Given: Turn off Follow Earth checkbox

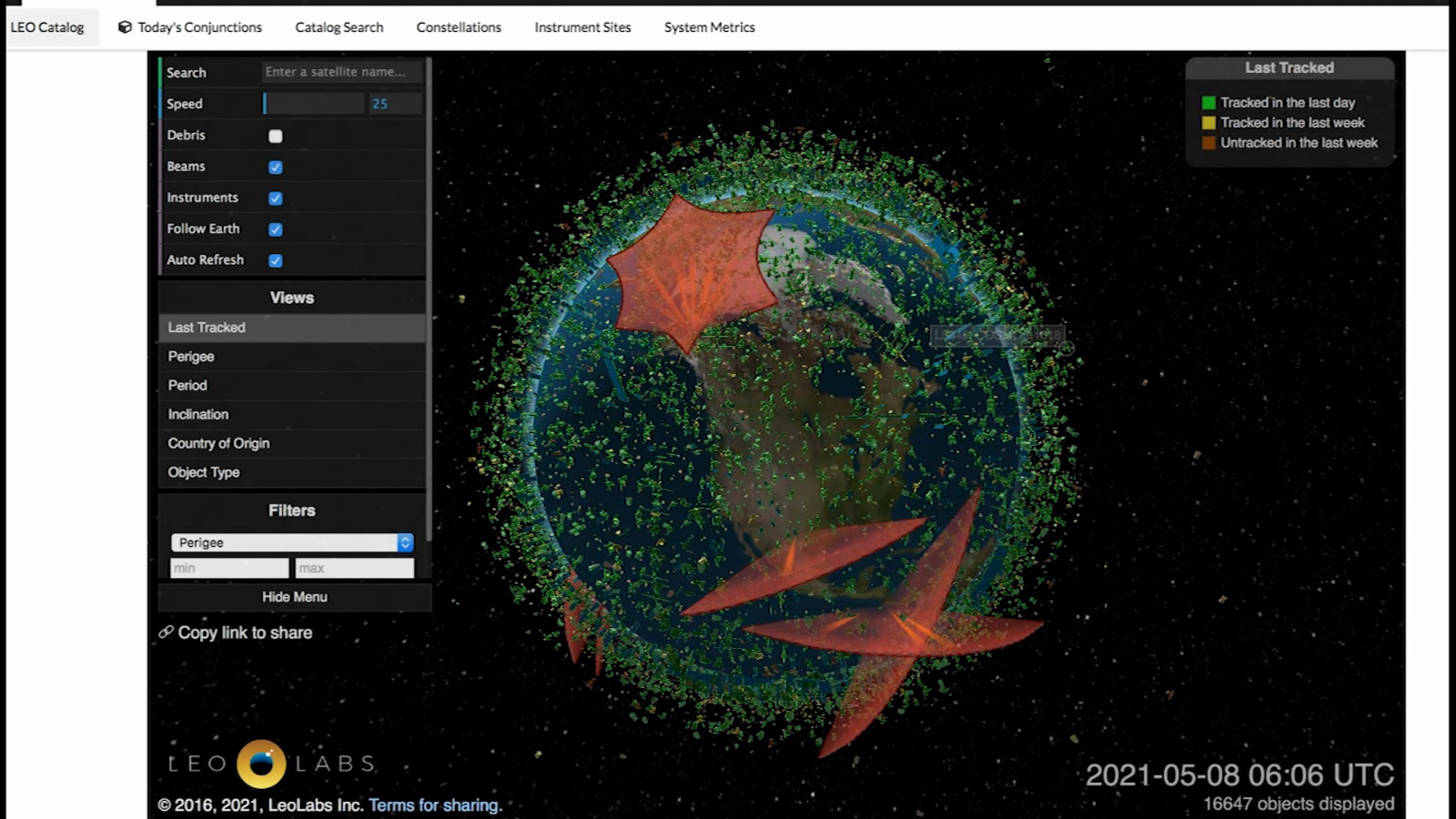Looking at the screenshot, I should click(x=276, y=229).
